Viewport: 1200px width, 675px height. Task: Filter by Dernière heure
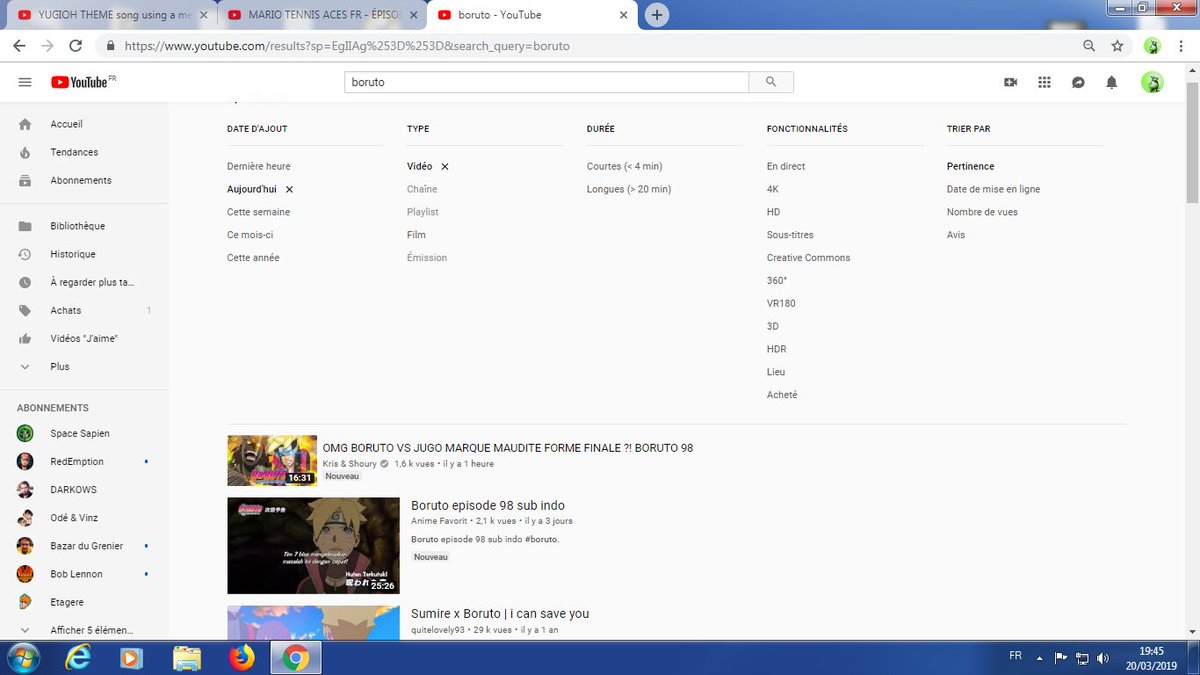click(258, 166)
